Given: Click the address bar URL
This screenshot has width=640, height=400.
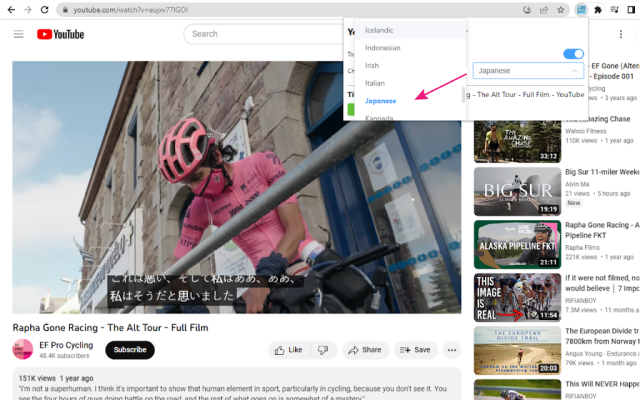Looking at the screenshot, I should coord(130,10).
